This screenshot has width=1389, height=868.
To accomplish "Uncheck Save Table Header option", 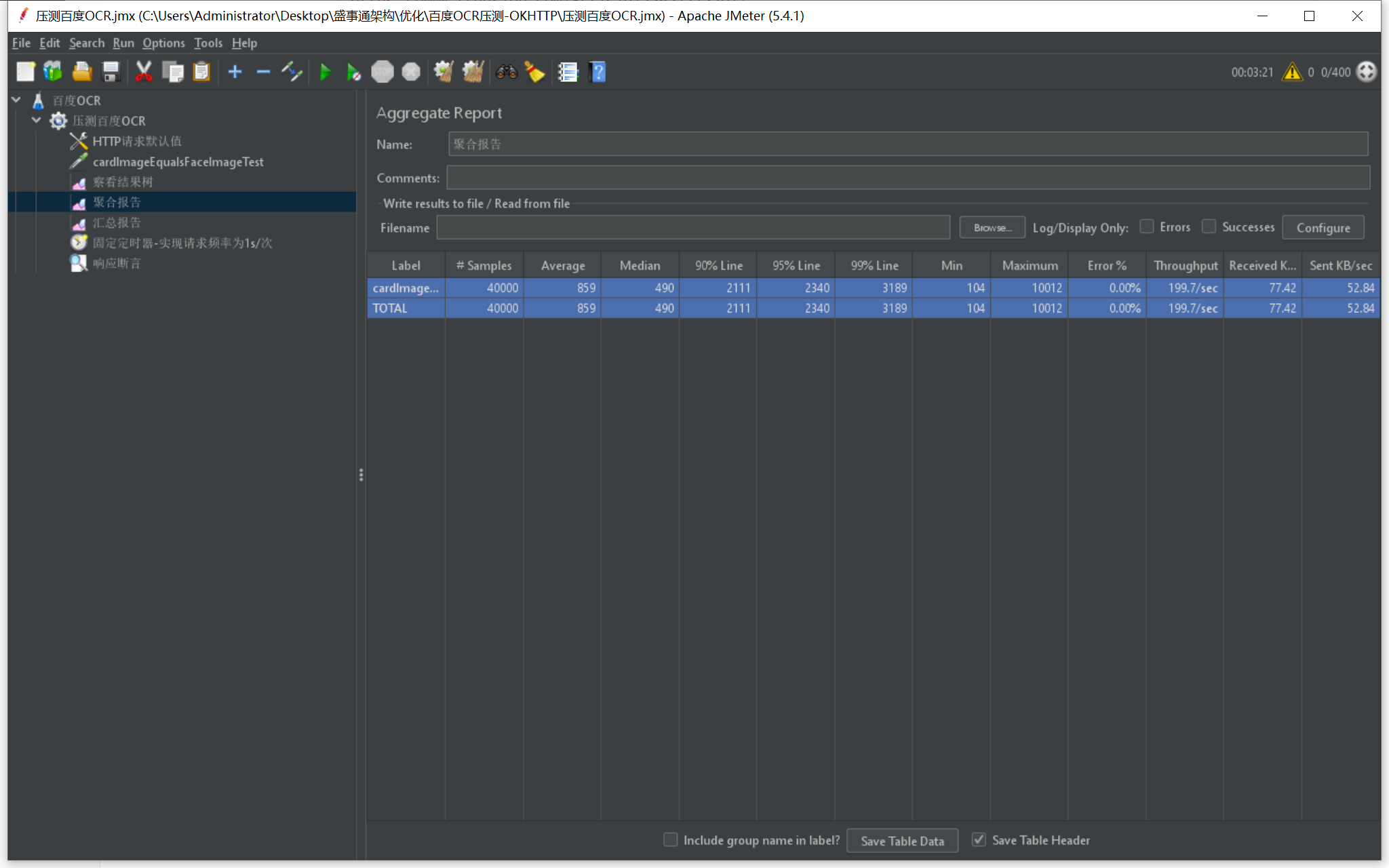I will (x=979, y=840).
